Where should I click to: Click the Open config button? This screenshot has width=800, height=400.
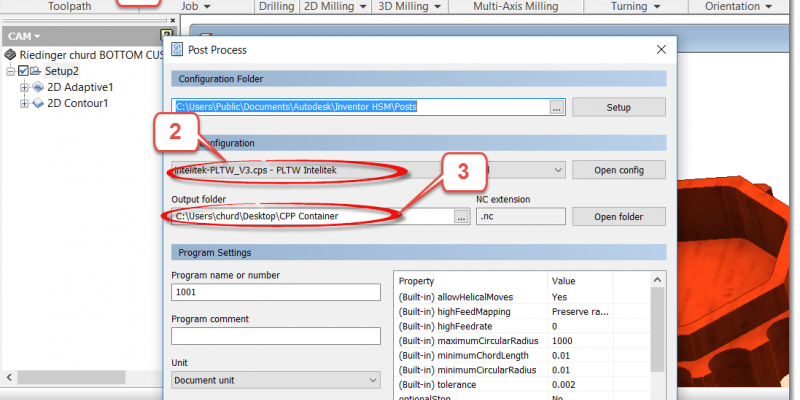pyautogui.click(x=617, y=170)
